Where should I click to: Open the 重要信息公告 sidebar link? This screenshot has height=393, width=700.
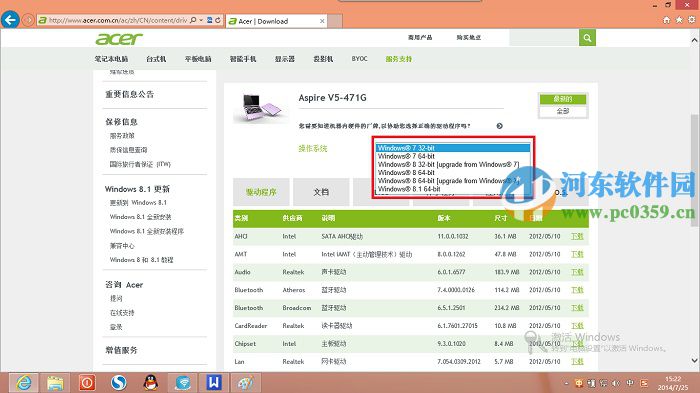tap(129, 94)
